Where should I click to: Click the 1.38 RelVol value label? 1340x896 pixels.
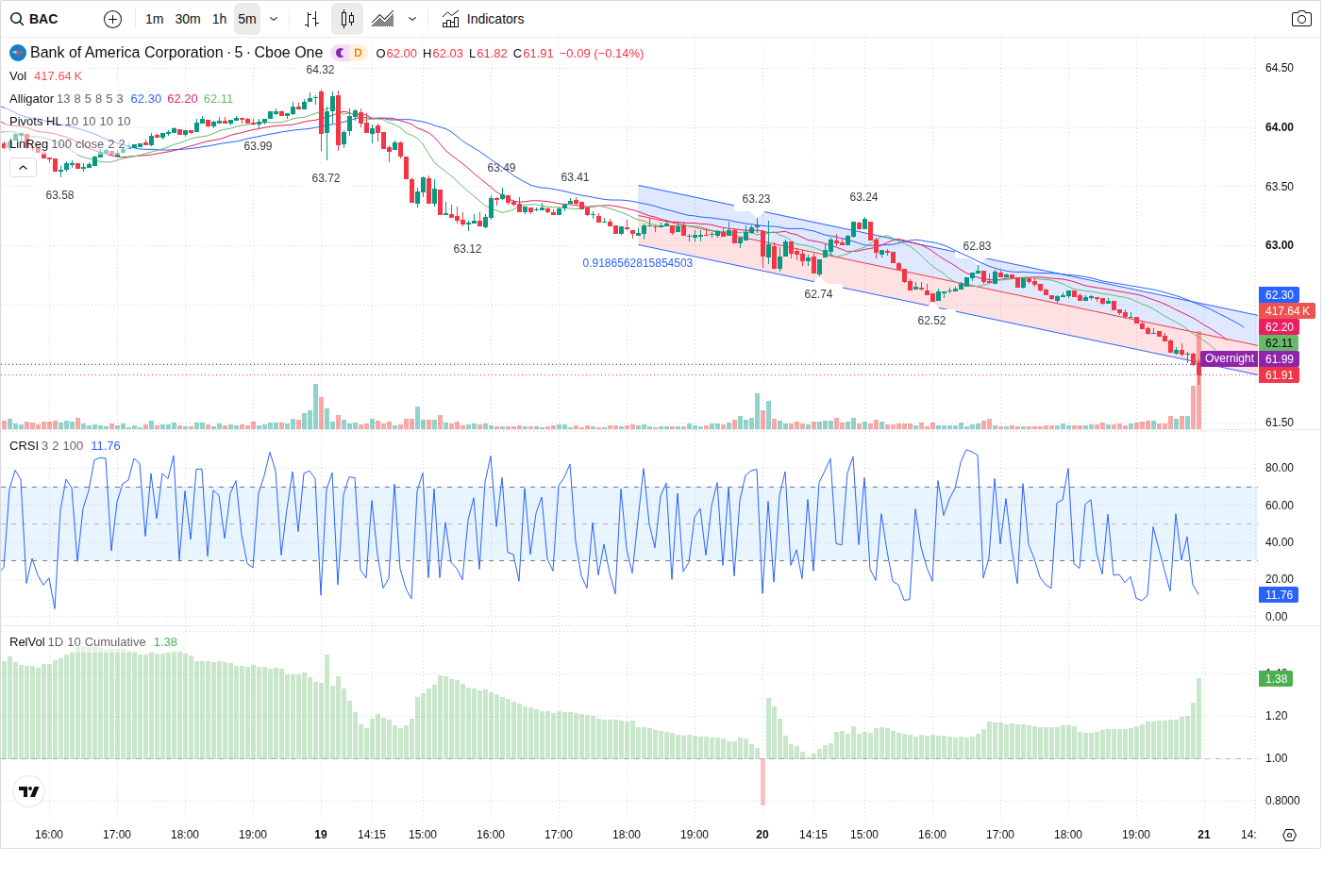[1276, 679]
